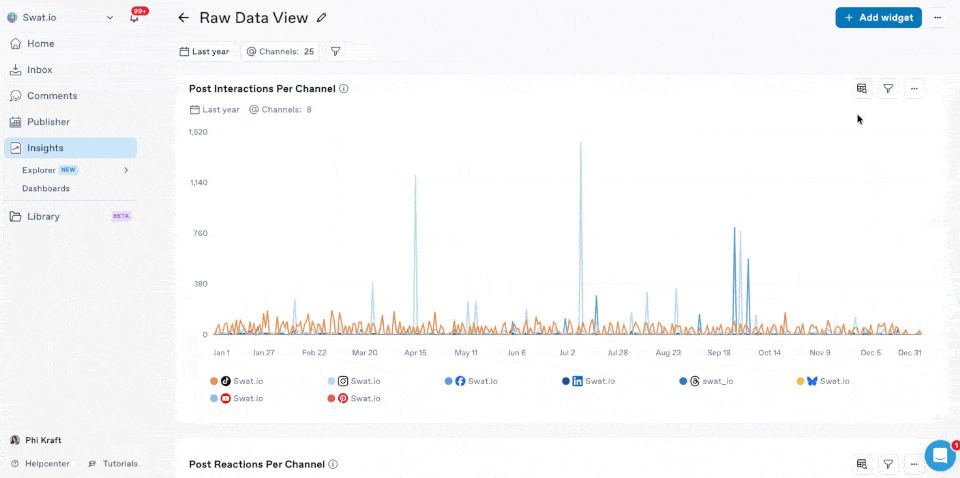This screenshot has width=960, height=478.
Task: Toggle the Bluesky Swat.io legend entry
Action: tap(823, 381)
